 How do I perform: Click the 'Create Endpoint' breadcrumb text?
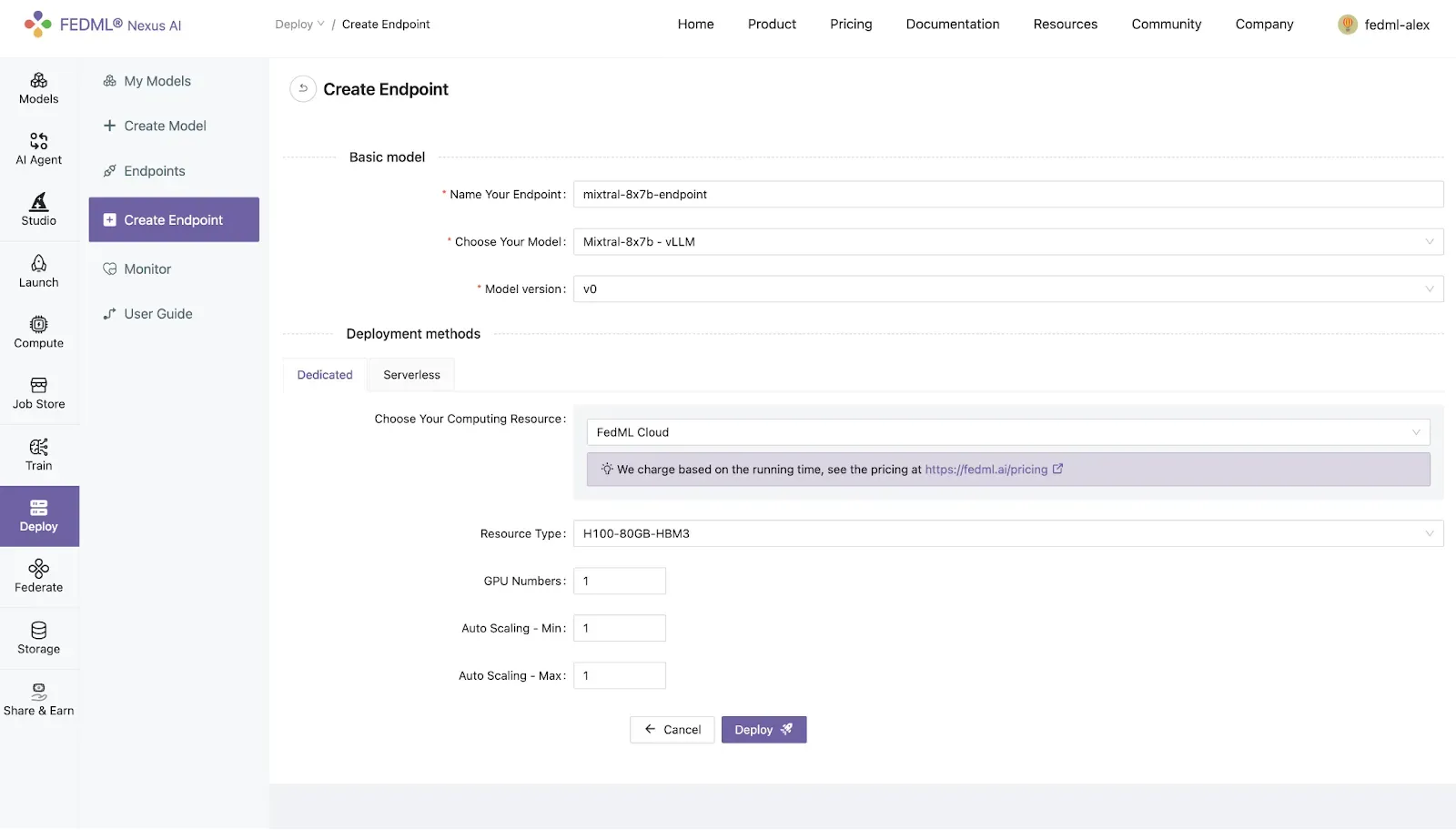point(386,25)
